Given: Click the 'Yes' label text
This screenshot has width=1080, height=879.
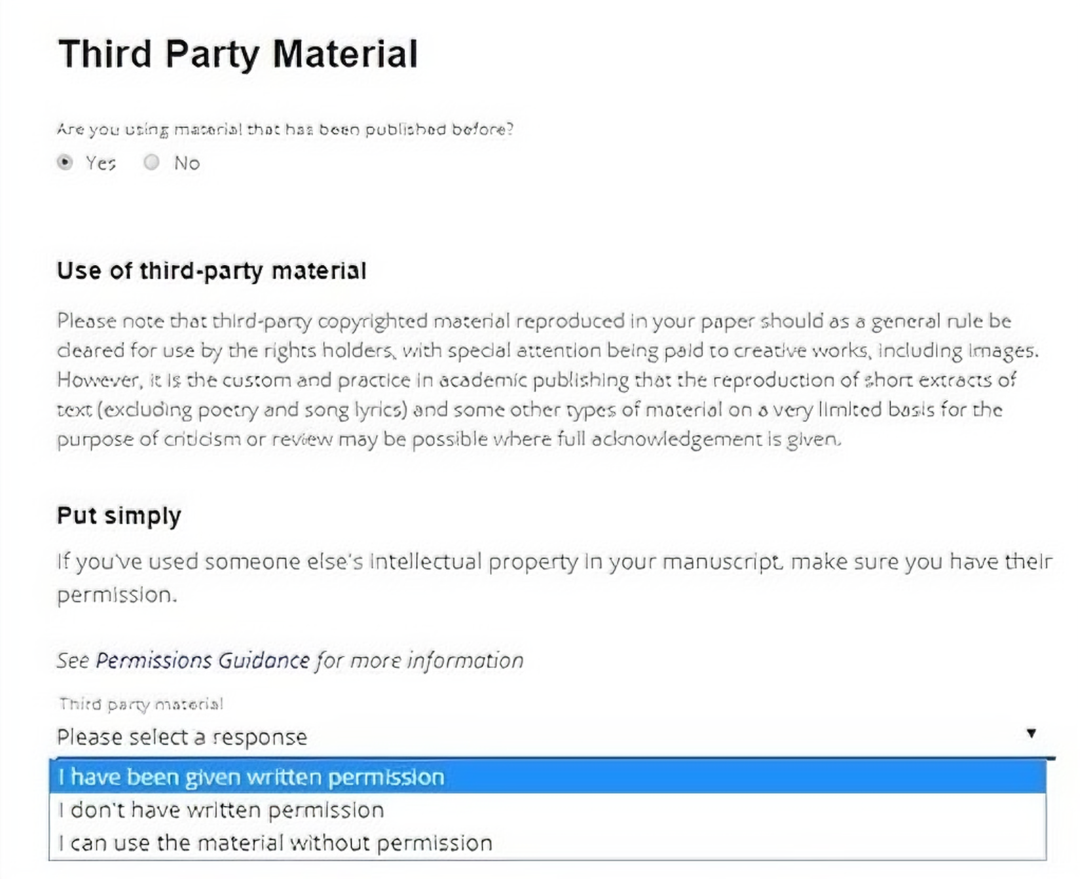Looking at the screenshot, I should pyautogui.click(x=101, y=163).
